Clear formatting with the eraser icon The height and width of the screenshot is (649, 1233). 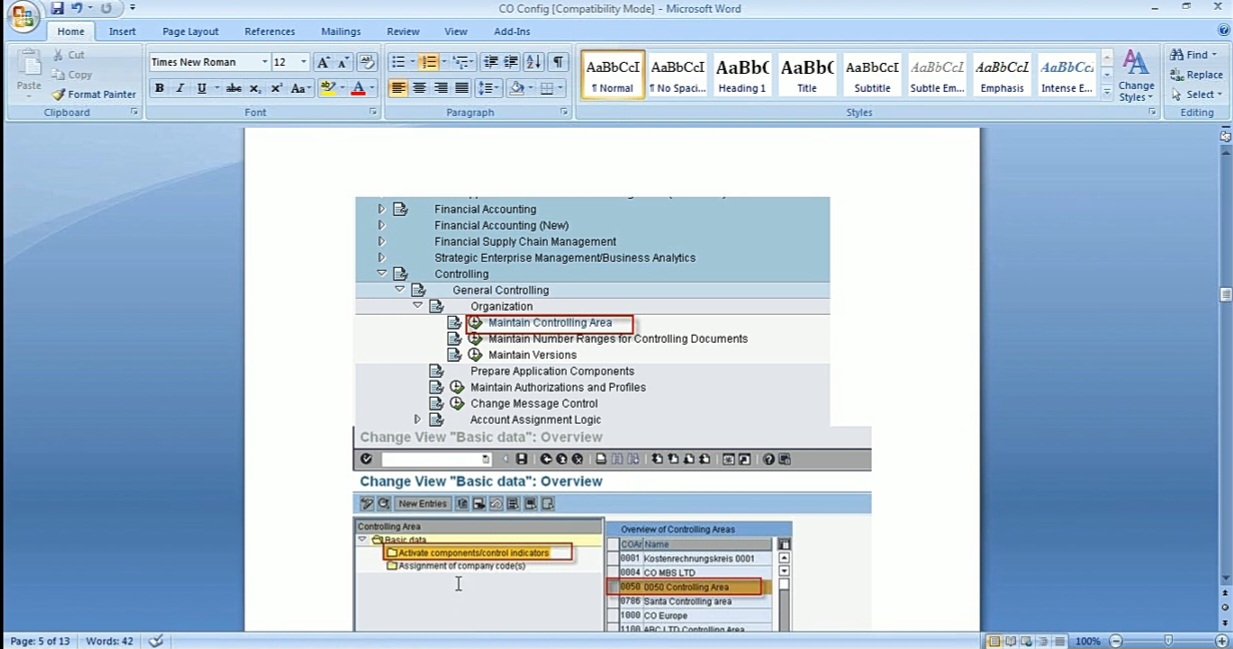(367, 62)
